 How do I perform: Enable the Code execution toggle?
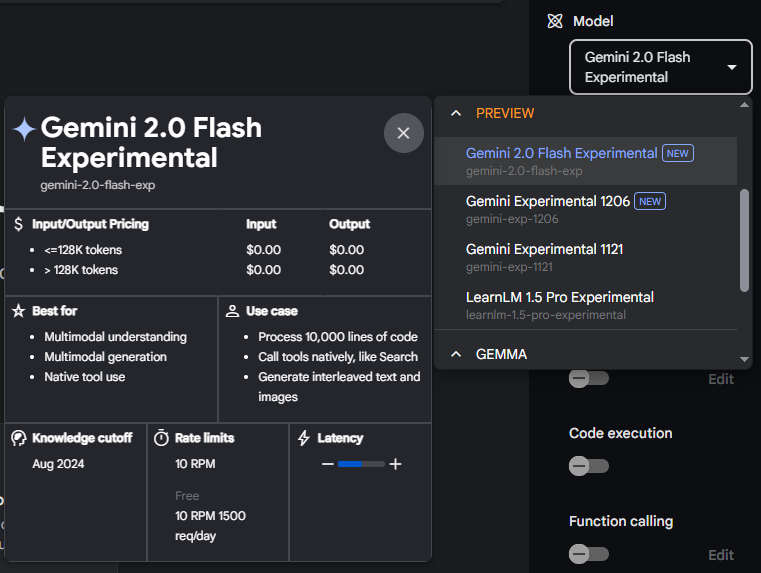coord(589,466)
